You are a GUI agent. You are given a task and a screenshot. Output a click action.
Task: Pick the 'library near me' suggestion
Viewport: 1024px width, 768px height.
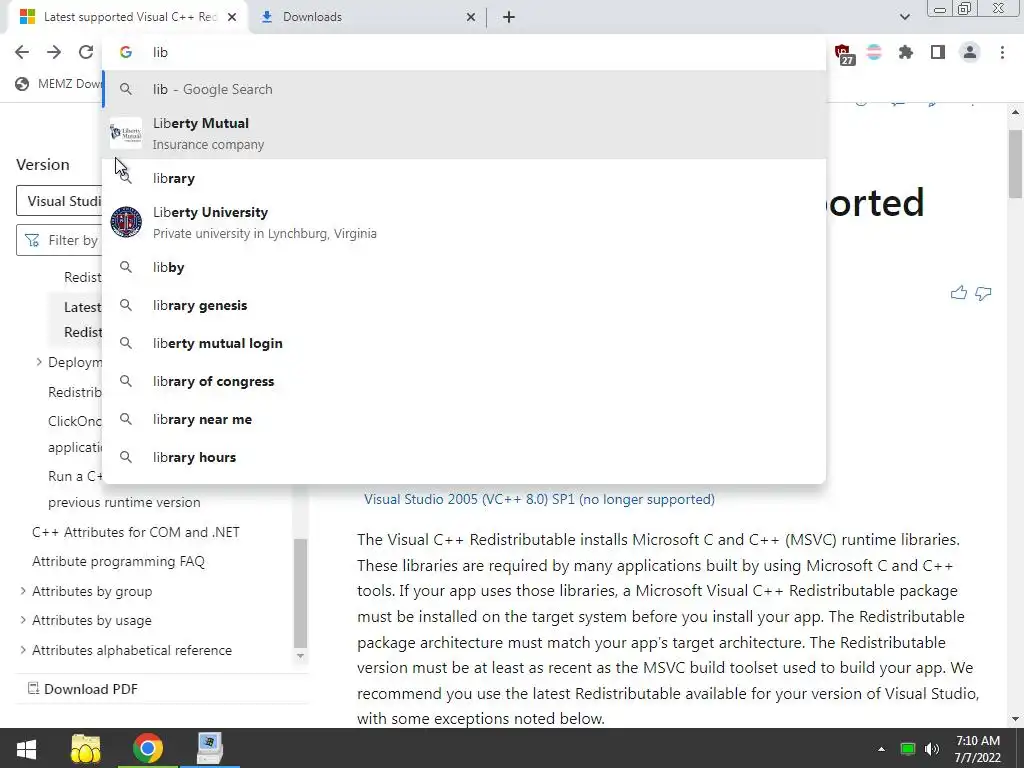[464, 419]
